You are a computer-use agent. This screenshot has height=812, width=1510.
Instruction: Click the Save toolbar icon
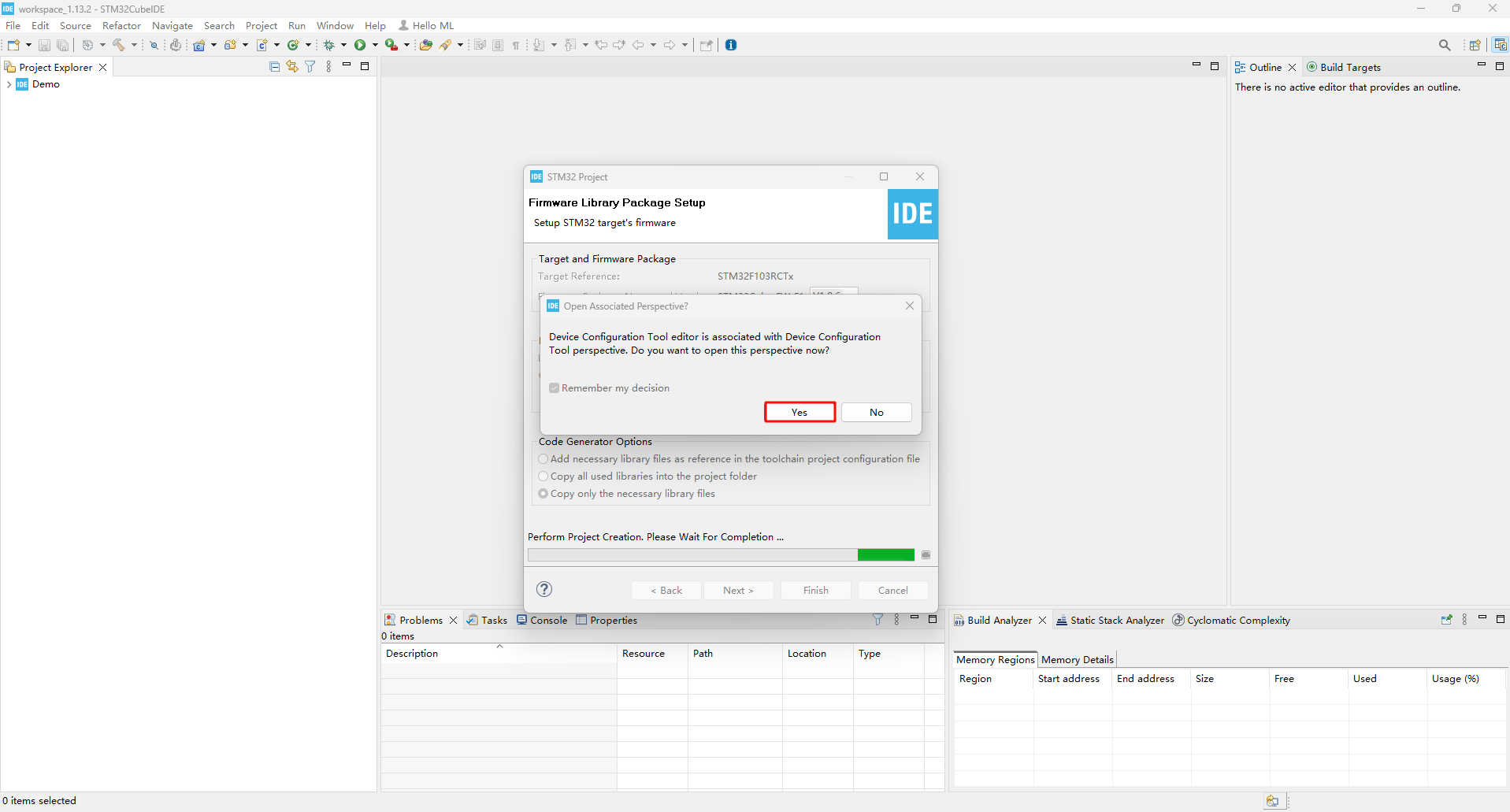pos(45,45)
